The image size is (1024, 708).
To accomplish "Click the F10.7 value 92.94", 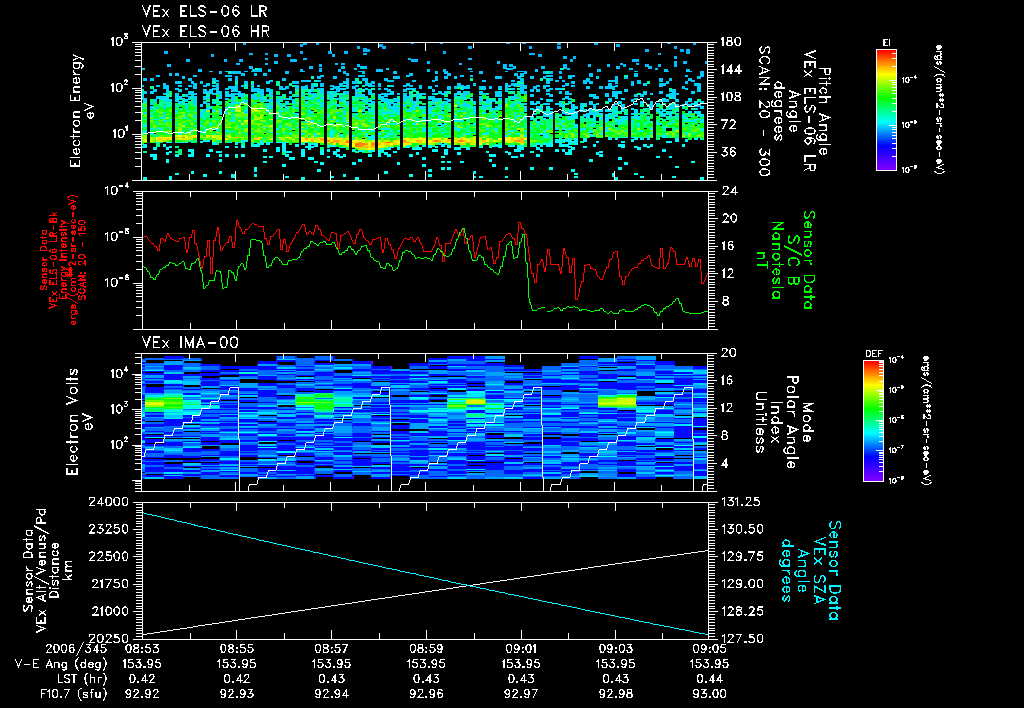I will point(331,694).
